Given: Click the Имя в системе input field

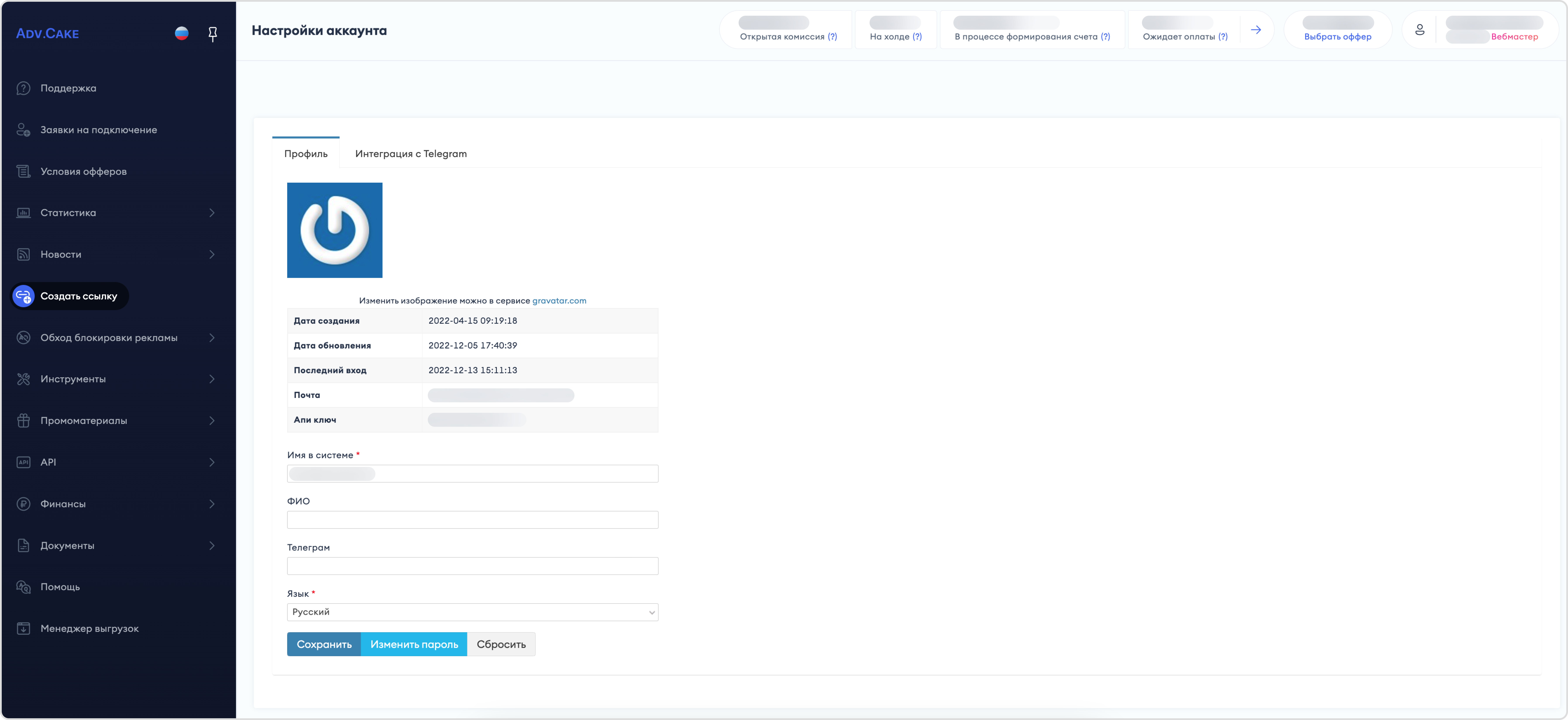Looking at the screenshot, I should [472, 473].
